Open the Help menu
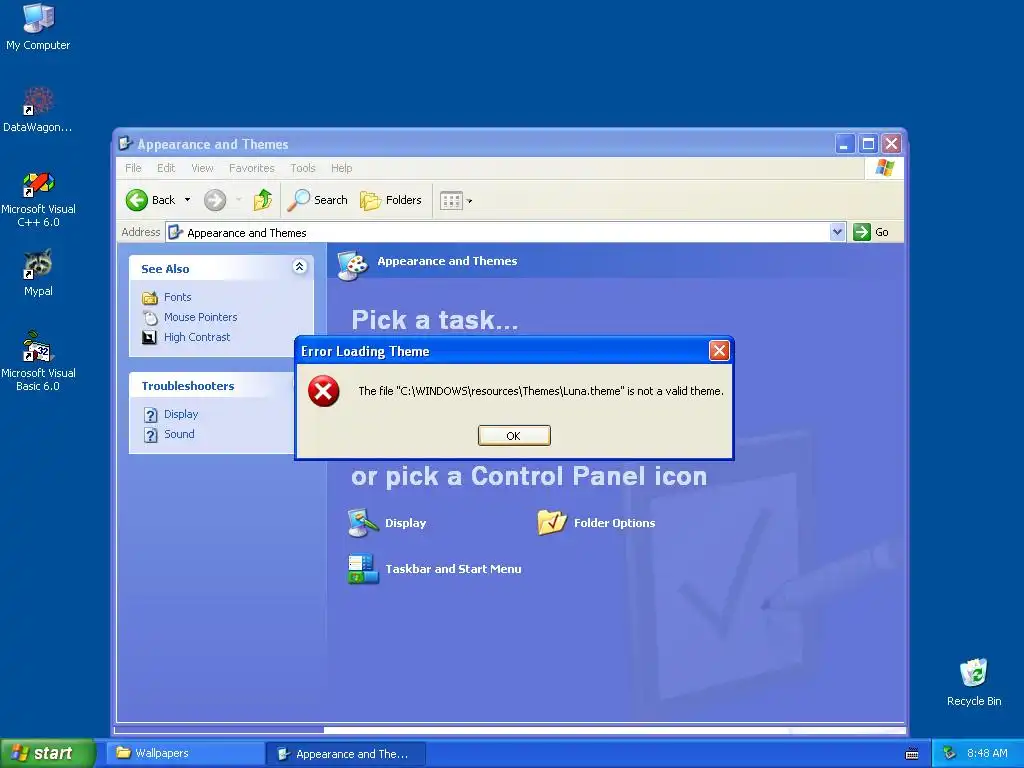Image resolution: width=1024 pixels, height=768 pixels. tap(341, 168)
